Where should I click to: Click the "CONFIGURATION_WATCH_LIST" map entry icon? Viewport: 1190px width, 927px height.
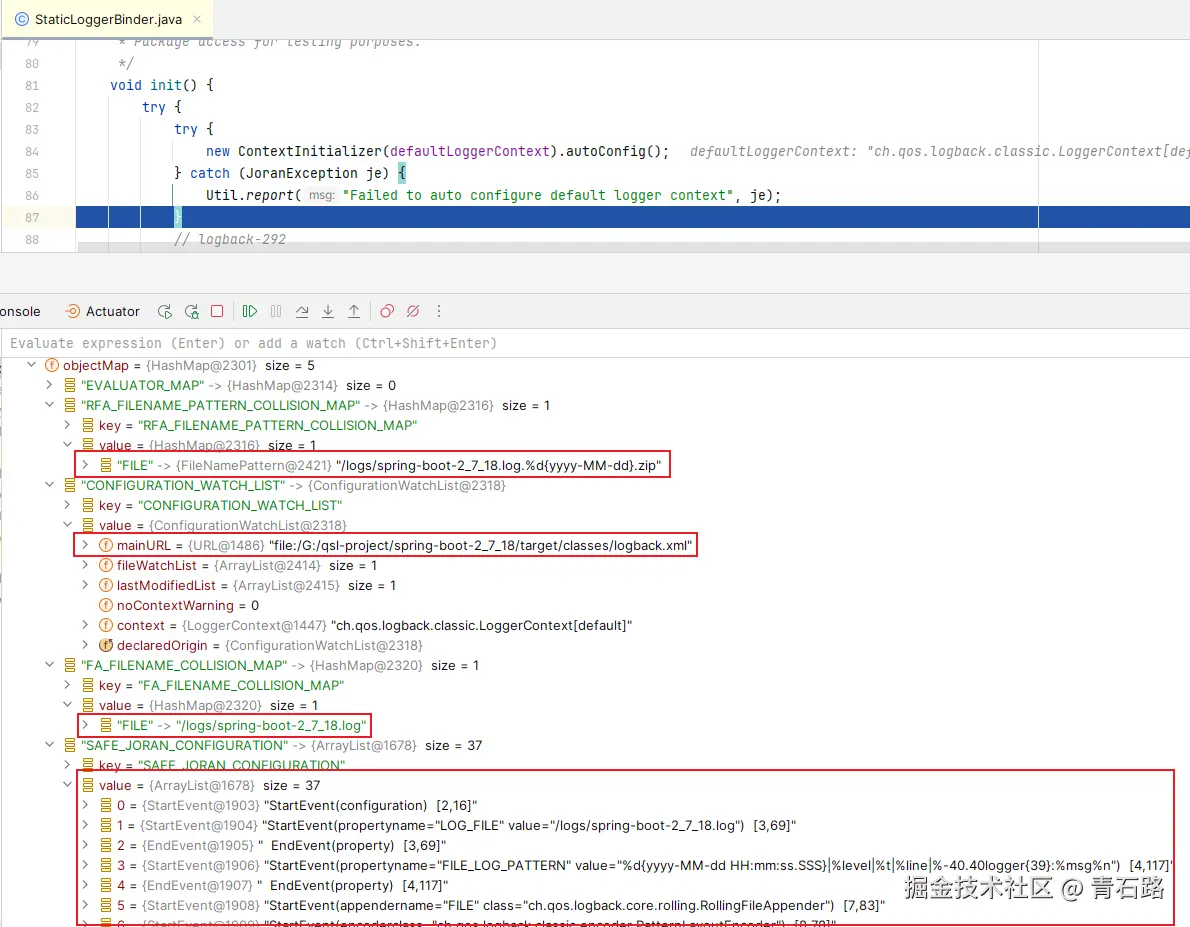point(70,485)
